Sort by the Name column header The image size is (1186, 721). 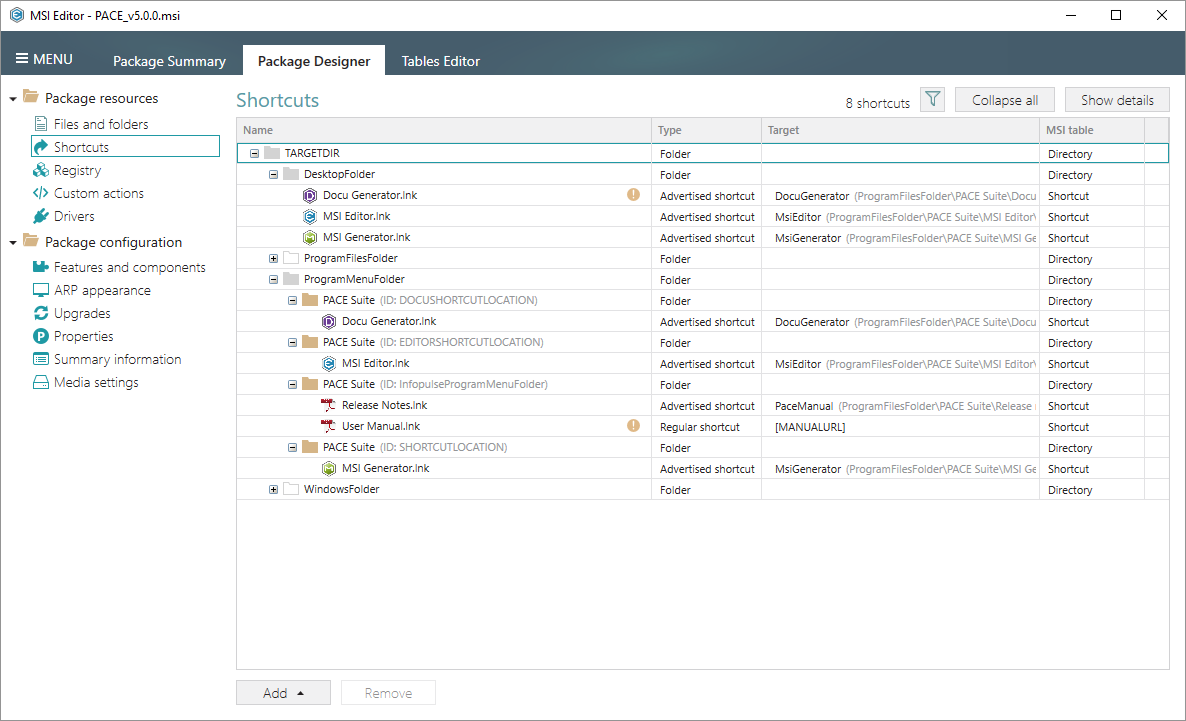444,130
